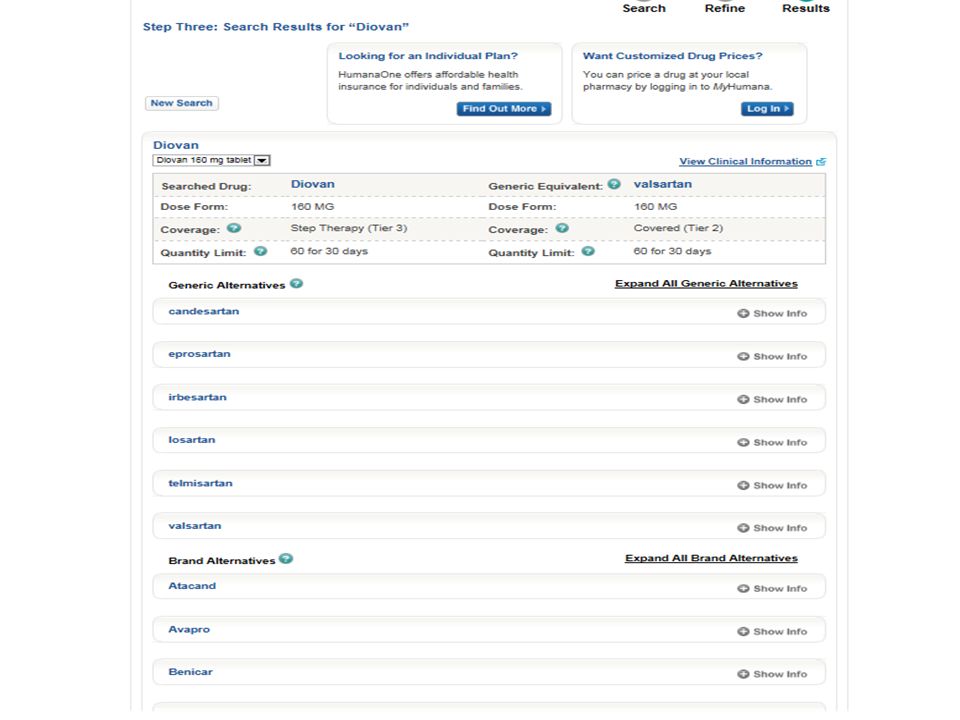Image resolution: width=960 pixels, height=720 pixels.
Task: Open the irbesartan drug link
Action: point(197,397)
